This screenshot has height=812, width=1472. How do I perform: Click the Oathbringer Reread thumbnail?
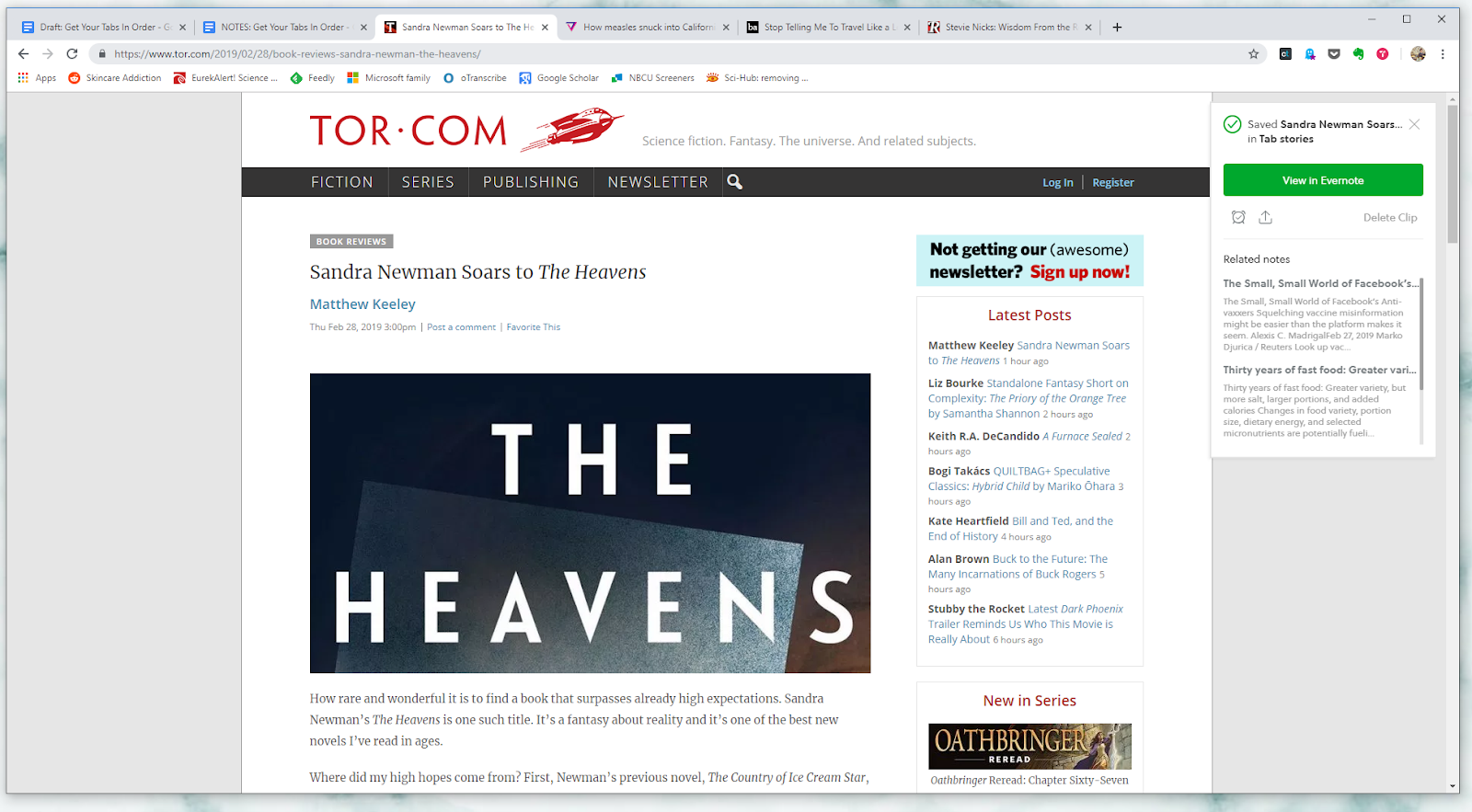click(x=1029, y=746)
